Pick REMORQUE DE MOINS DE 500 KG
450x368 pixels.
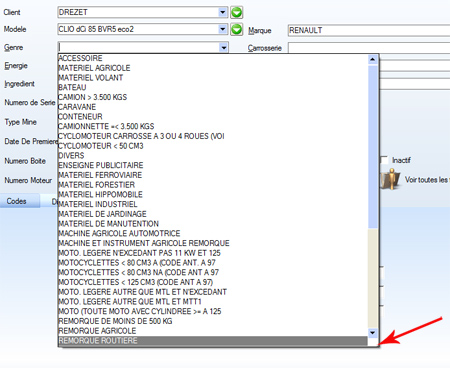(213, 321)
